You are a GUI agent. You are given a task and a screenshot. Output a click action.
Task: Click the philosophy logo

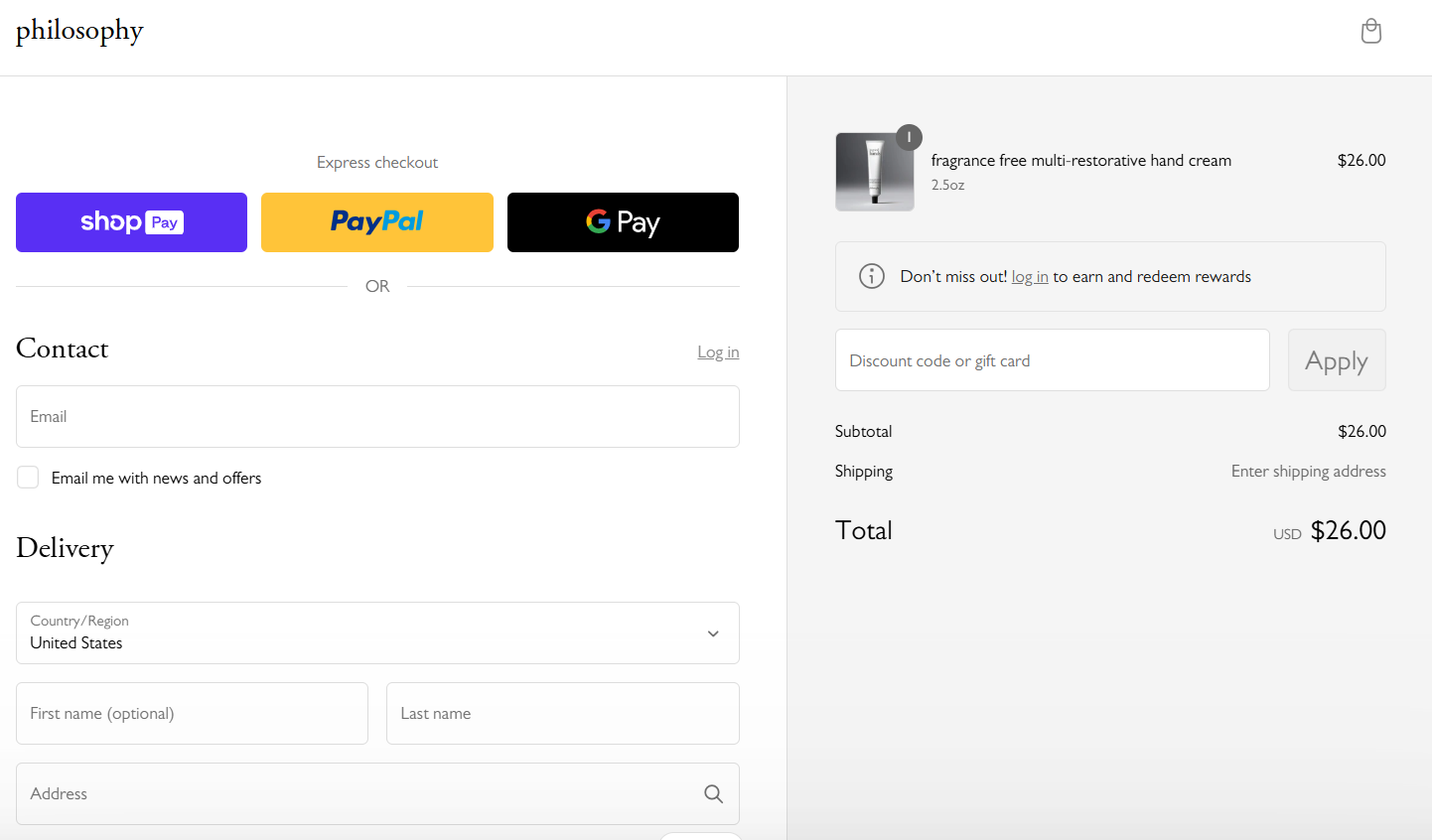pyautogui.click(x=79, y=31)
